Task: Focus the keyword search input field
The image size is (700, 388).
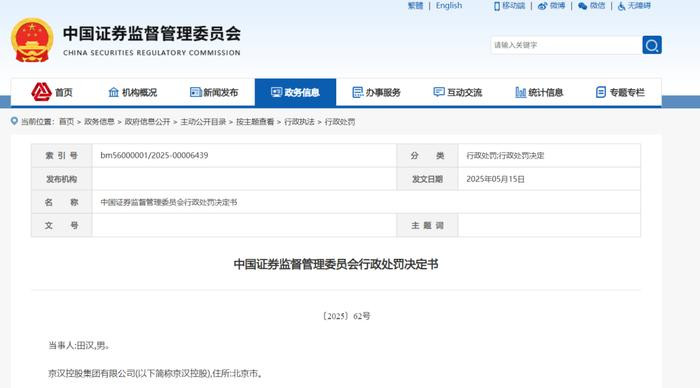Action: point(566,45)
